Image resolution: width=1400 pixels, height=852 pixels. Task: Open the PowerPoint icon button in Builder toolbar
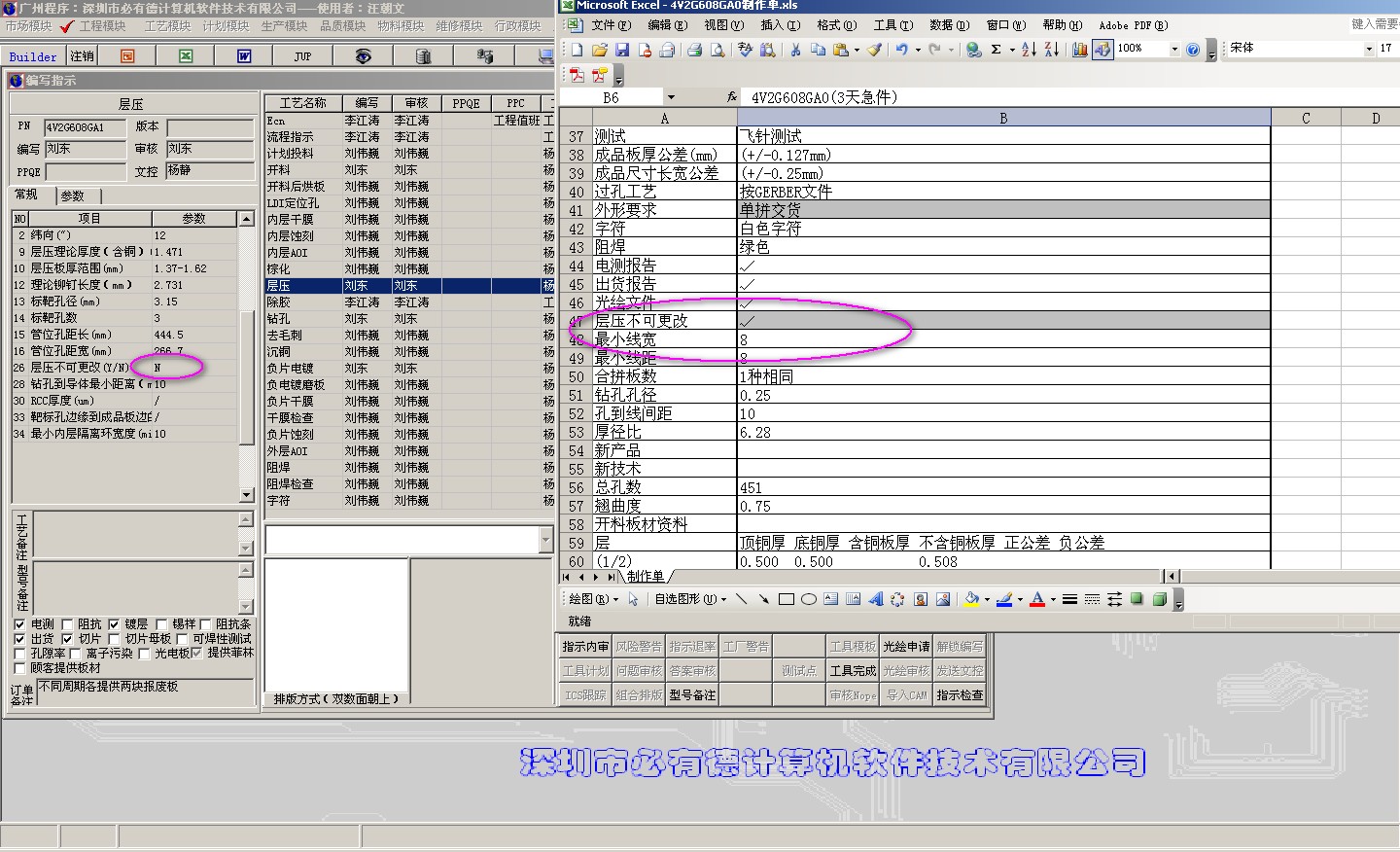click(127, 56)
